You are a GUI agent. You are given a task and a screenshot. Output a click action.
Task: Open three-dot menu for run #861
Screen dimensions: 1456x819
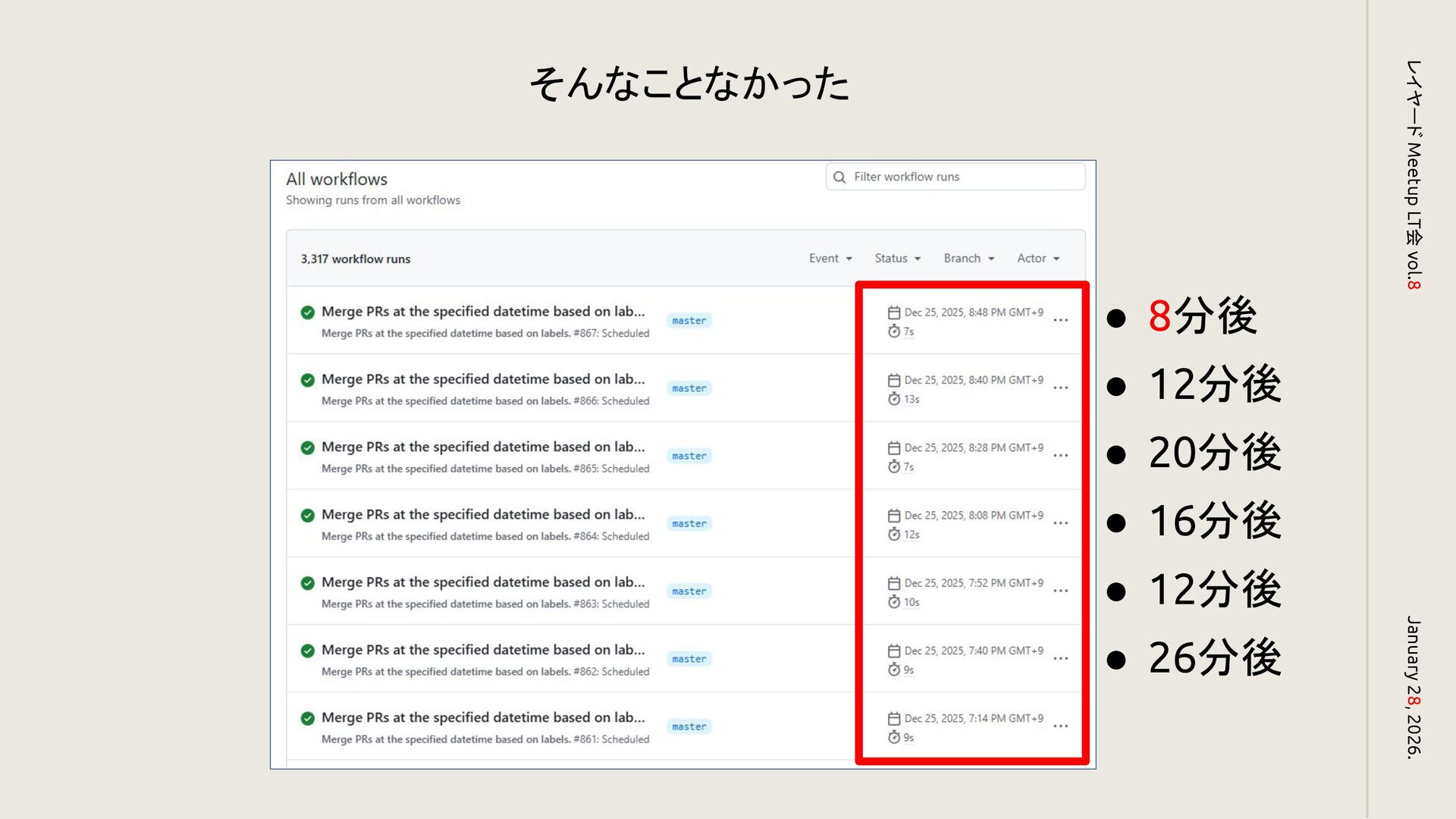pos(1060,726)
